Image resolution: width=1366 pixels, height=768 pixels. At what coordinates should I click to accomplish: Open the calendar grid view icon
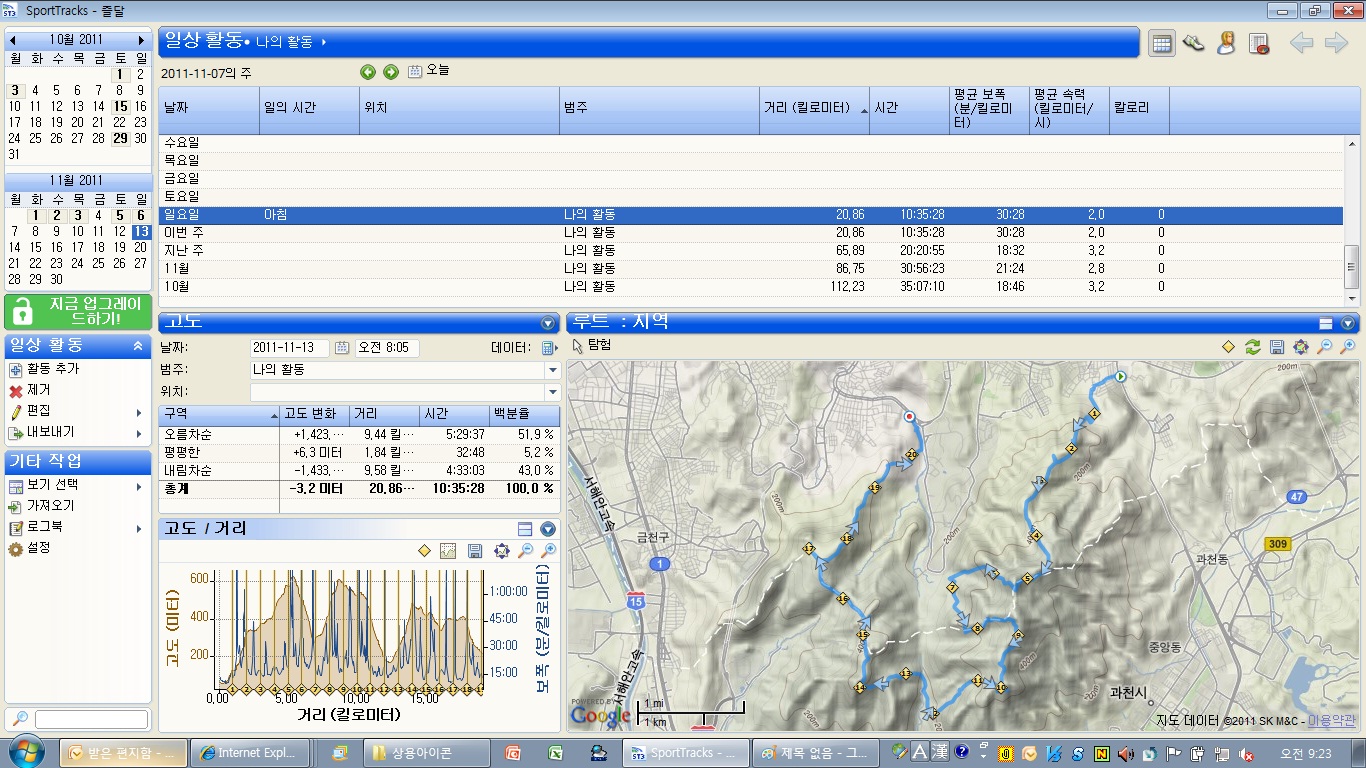pyautogui.click(x=1161, y=43)
